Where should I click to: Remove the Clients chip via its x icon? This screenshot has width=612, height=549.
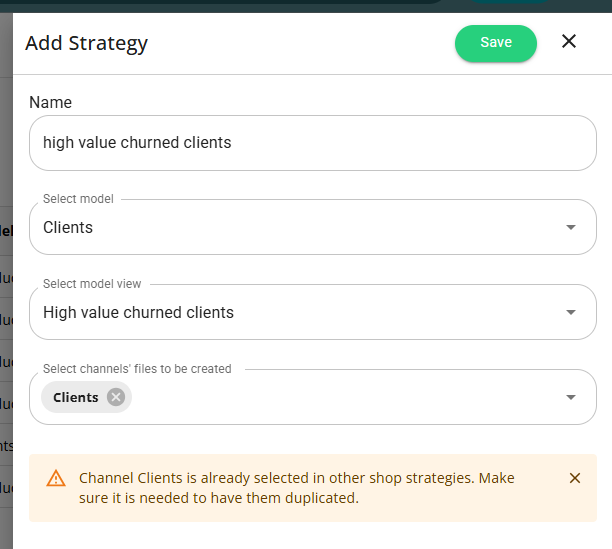[x=116, y=397]
